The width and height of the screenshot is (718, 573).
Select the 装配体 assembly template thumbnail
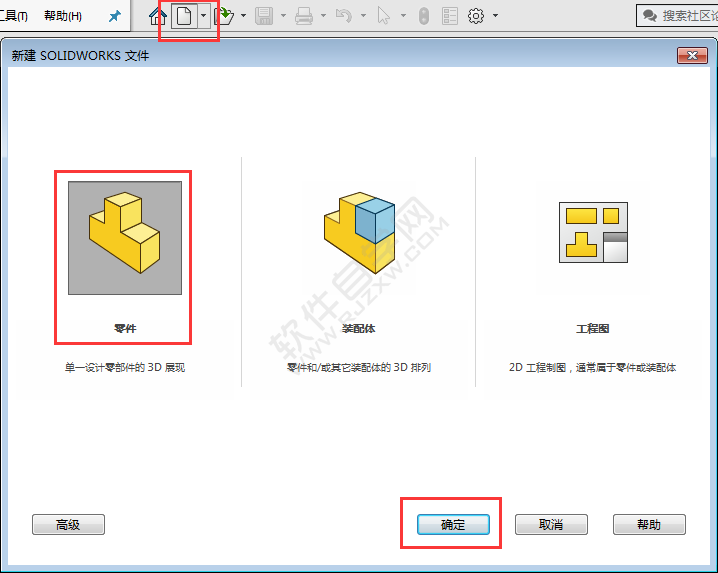click(x=359, y=233)
